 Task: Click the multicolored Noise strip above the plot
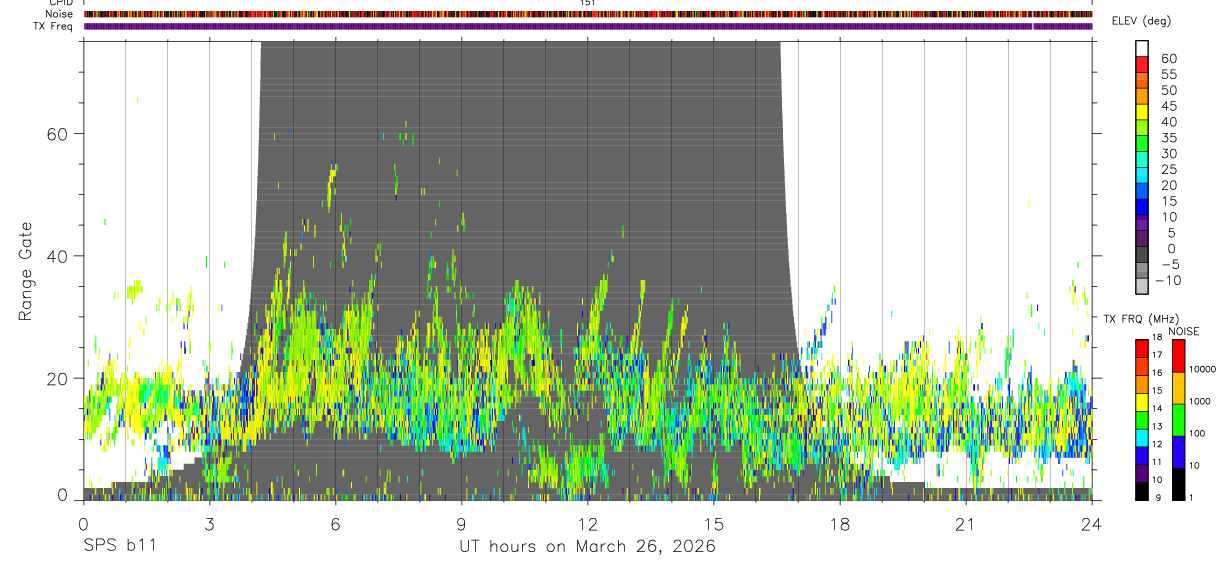[x=587, y=14]
